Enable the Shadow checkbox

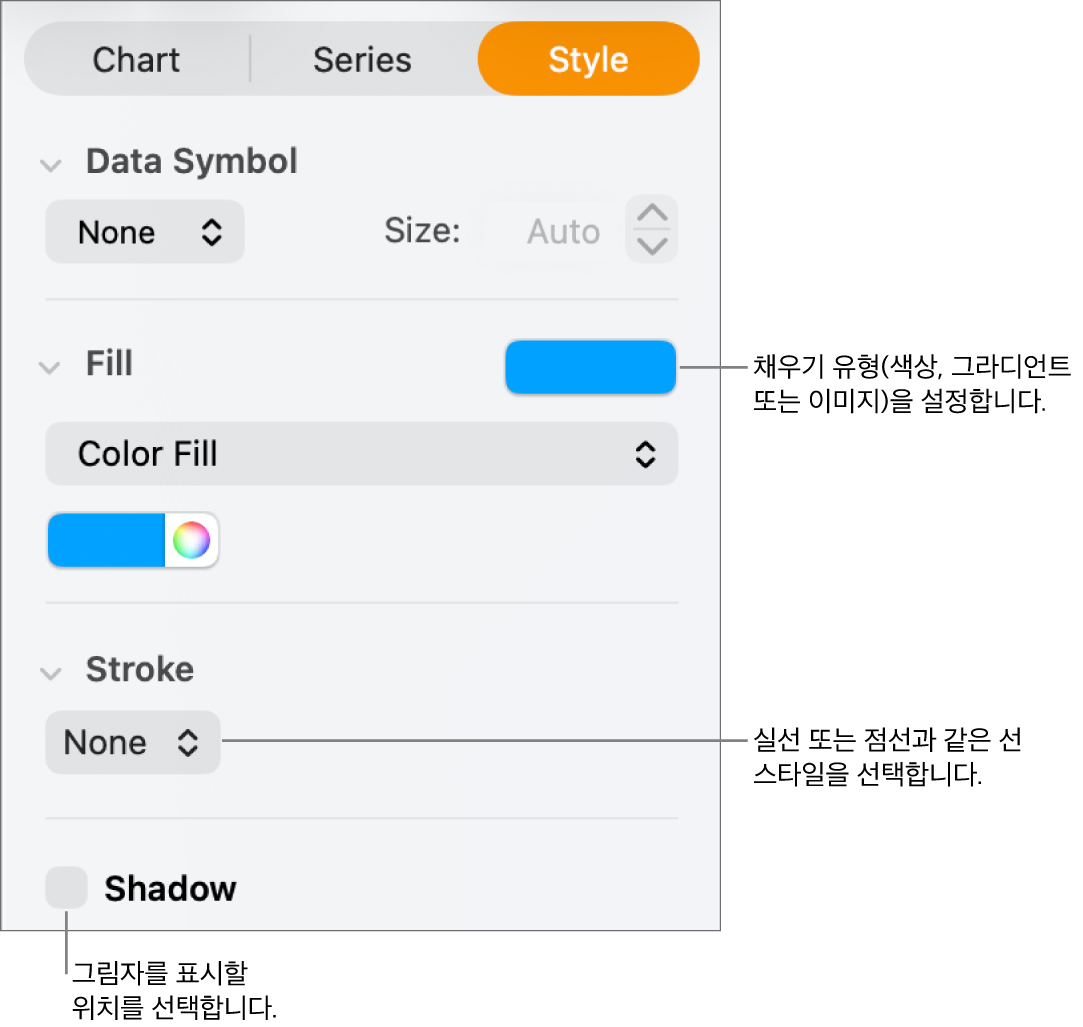coord(67,888)
